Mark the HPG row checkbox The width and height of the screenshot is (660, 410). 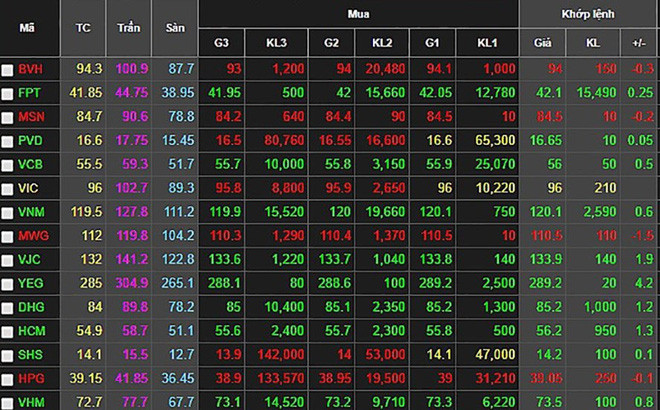click(x=8, y=378)
